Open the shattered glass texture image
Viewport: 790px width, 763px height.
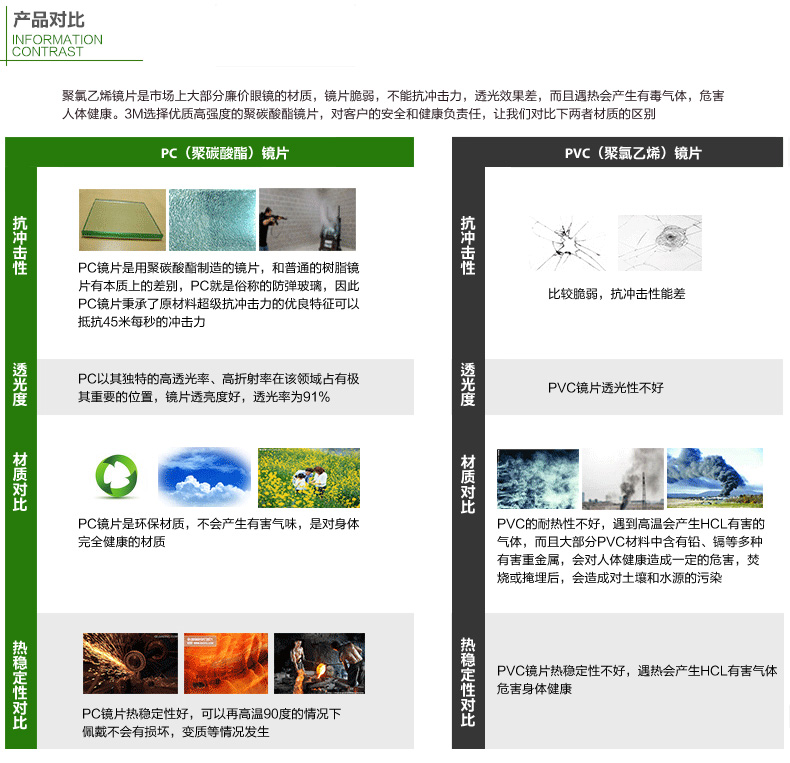coord(212,220)
